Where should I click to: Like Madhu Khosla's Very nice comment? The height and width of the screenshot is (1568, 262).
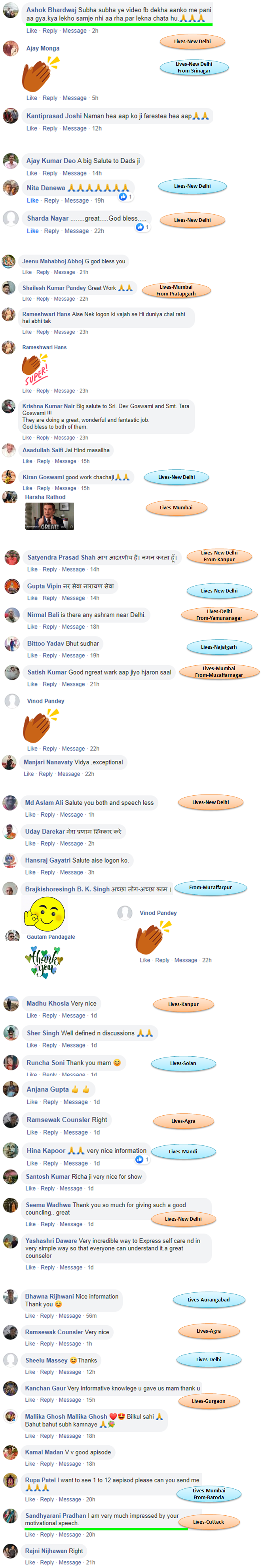coord(32,1015)
